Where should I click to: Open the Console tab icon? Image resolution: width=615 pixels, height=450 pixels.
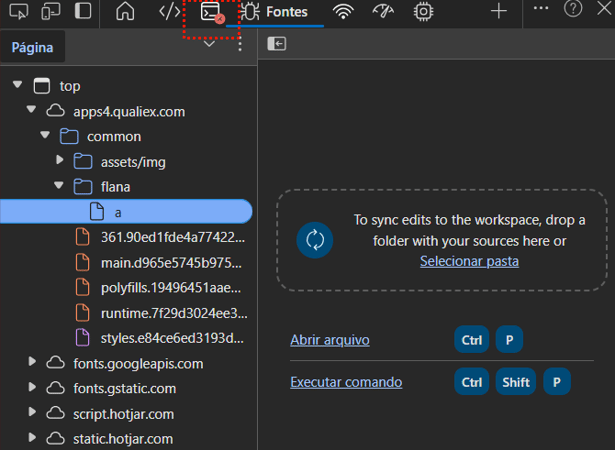[210, 12]
